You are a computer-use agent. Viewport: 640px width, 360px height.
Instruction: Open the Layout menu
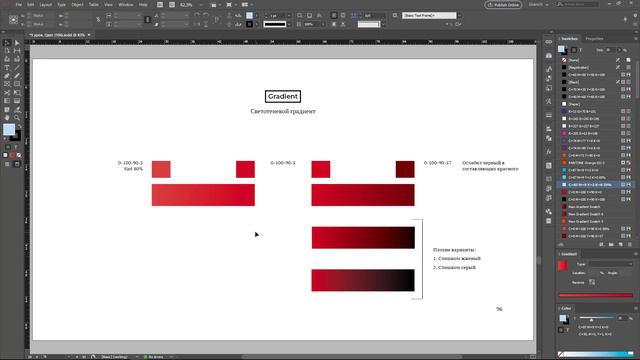(45, 4)
